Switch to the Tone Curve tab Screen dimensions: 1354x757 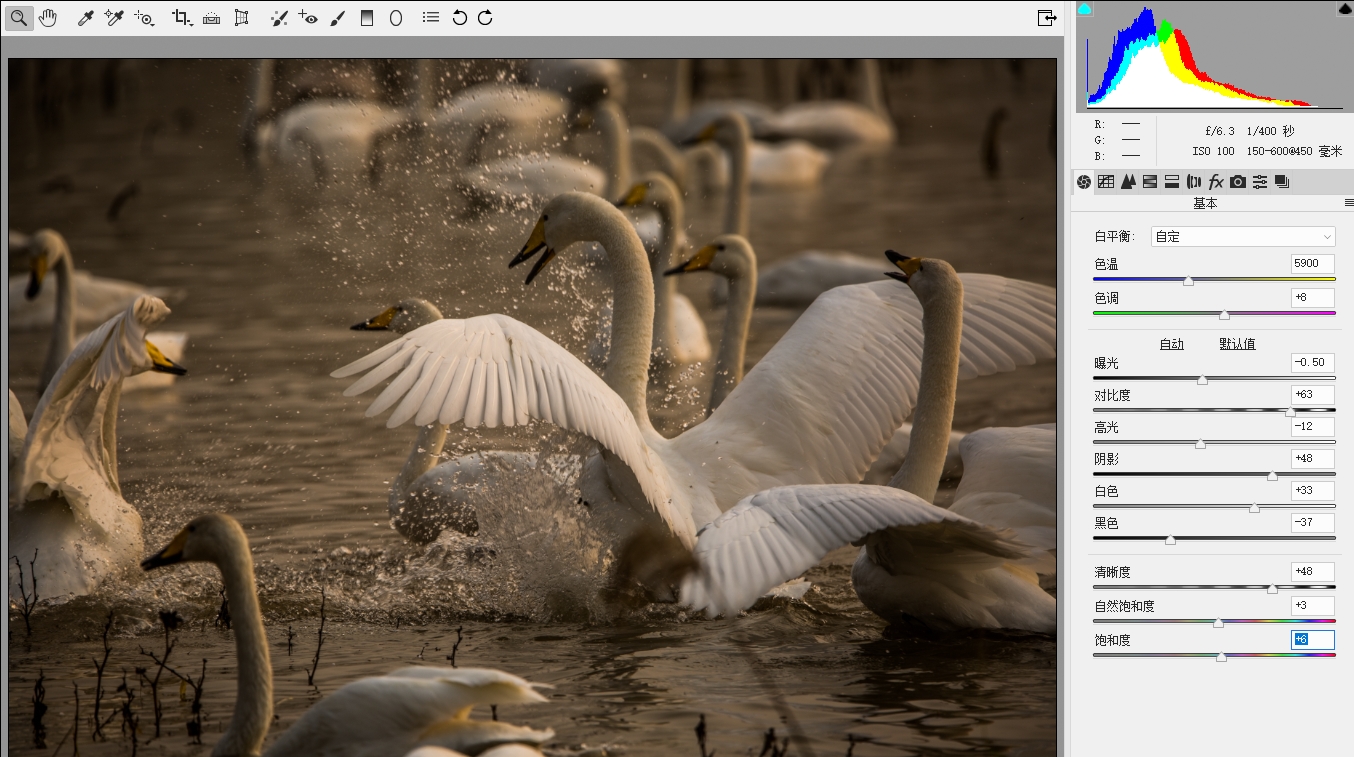pos(1106,182)
